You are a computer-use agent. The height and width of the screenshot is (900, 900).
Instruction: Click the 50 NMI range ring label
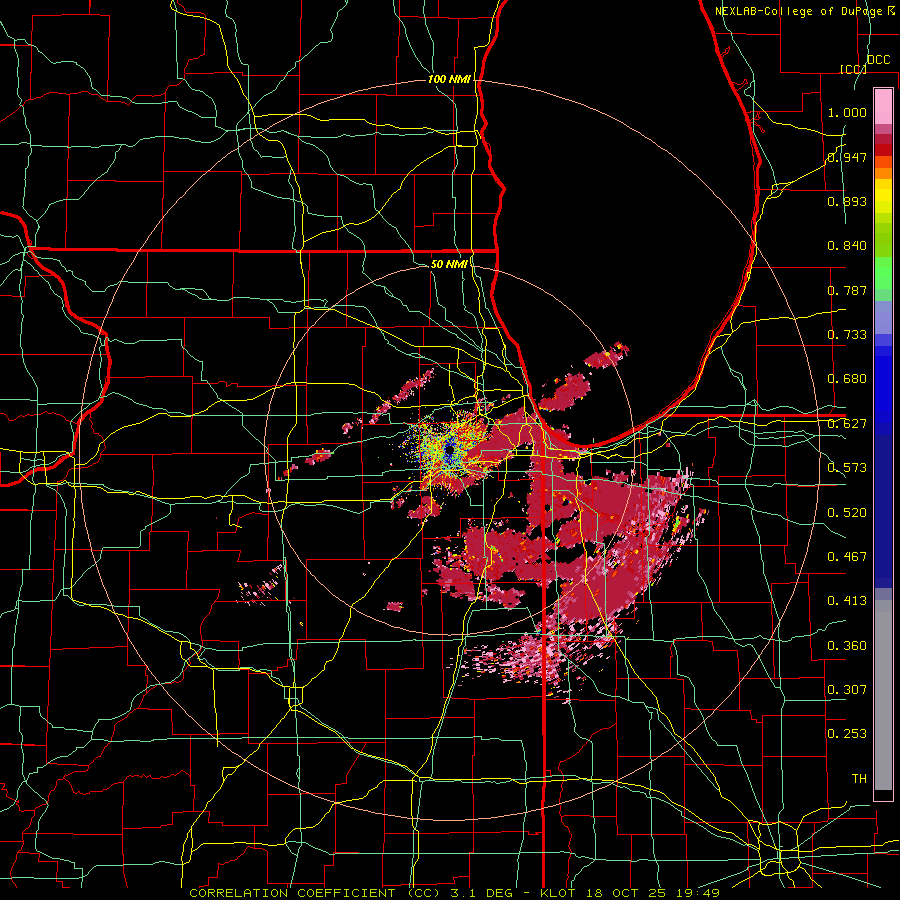click(449, 264)
